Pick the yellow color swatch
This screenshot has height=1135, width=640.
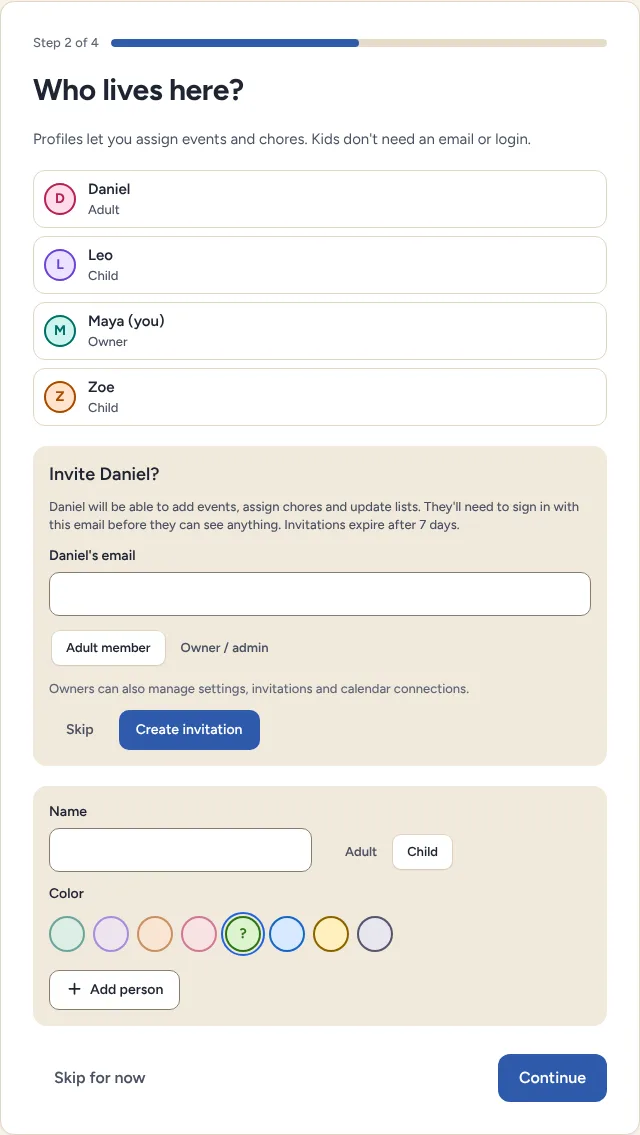tap(331, 934)
